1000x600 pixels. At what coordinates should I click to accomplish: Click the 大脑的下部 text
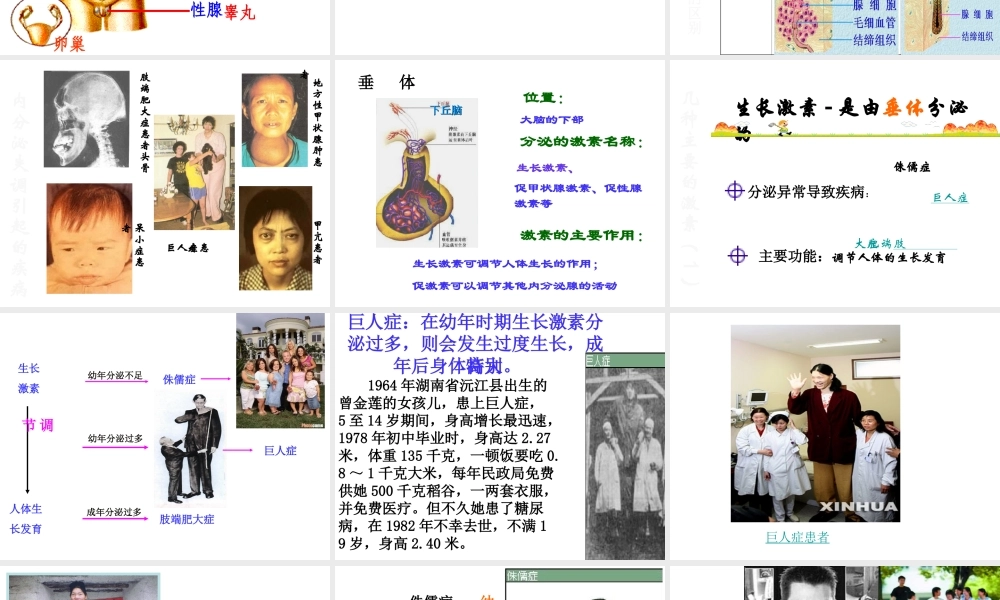pyautogui.click(x=552, y=119)
